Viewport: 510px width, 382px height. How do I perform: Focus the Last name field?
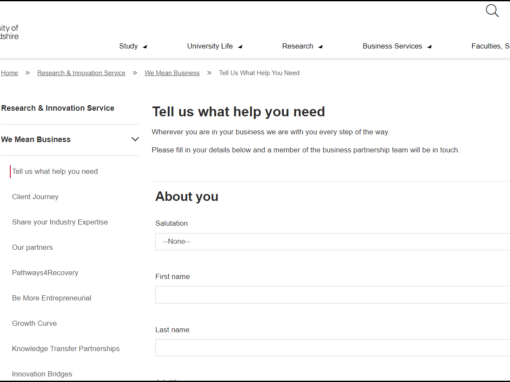click(x=332, y=348)
